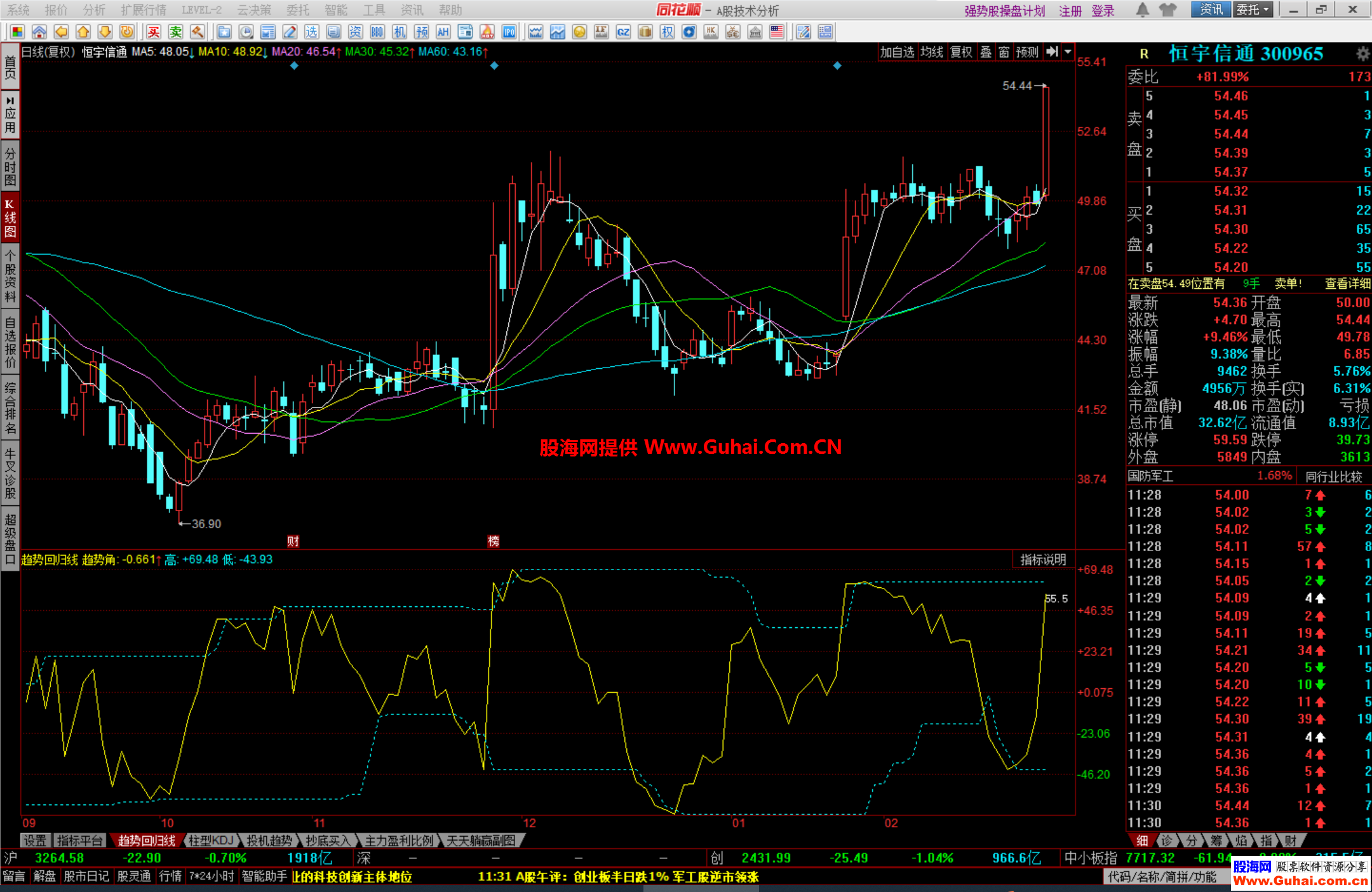
Task: Click the skin shirt icon in title bar
Action: (x=1167, y=10)
